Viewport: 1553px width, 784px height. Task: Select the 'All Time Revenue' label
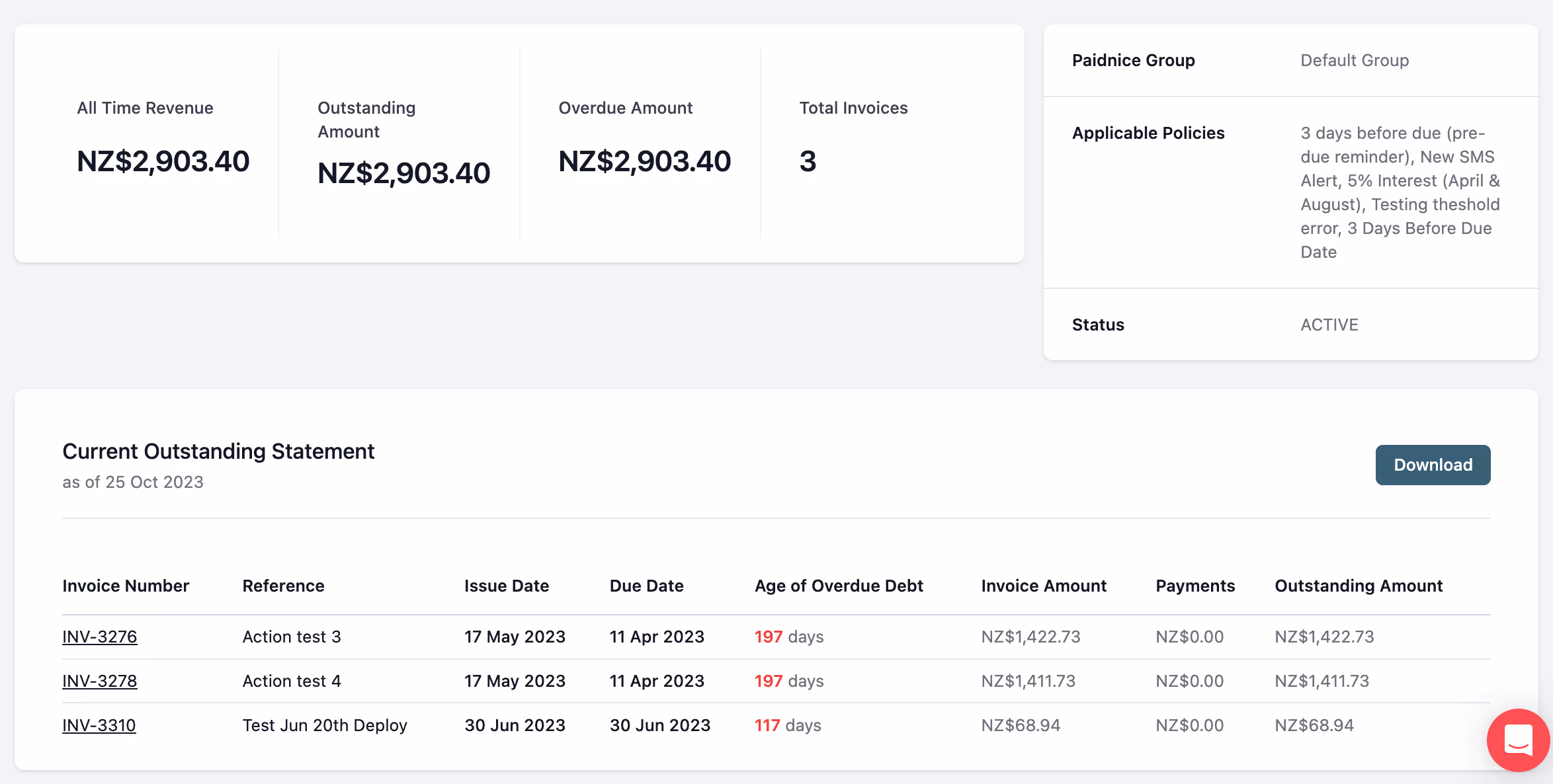[145, 108]
